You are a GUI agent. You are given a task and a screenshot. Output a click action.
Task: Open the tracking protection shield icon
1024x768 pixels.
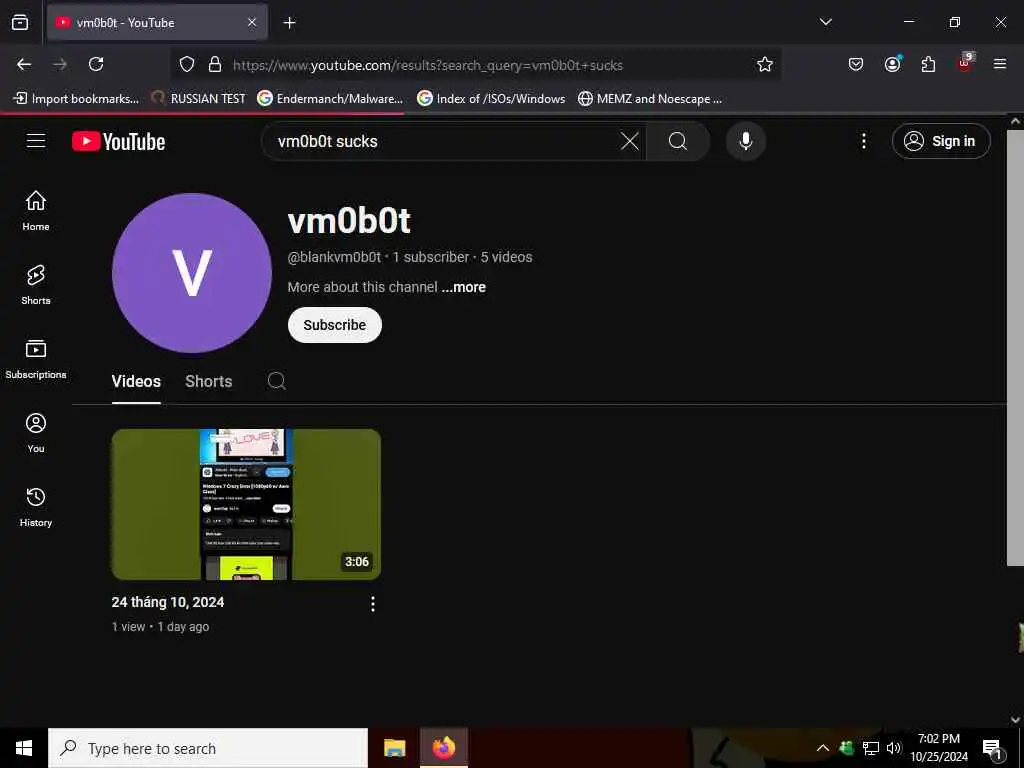tap(187, 65)
